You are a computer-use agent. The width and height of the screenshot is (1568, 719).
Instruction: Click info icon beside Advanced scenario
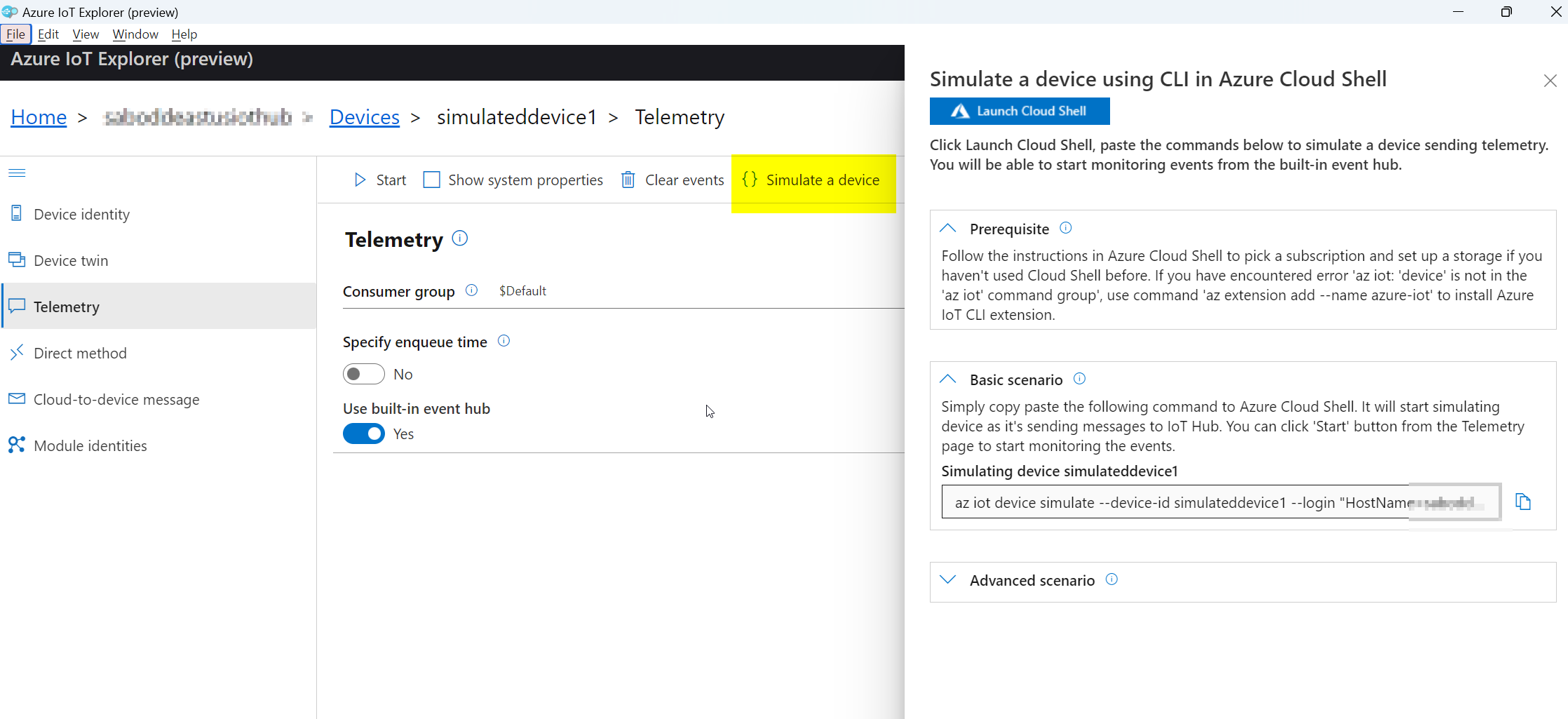(x=1111, y=579)
